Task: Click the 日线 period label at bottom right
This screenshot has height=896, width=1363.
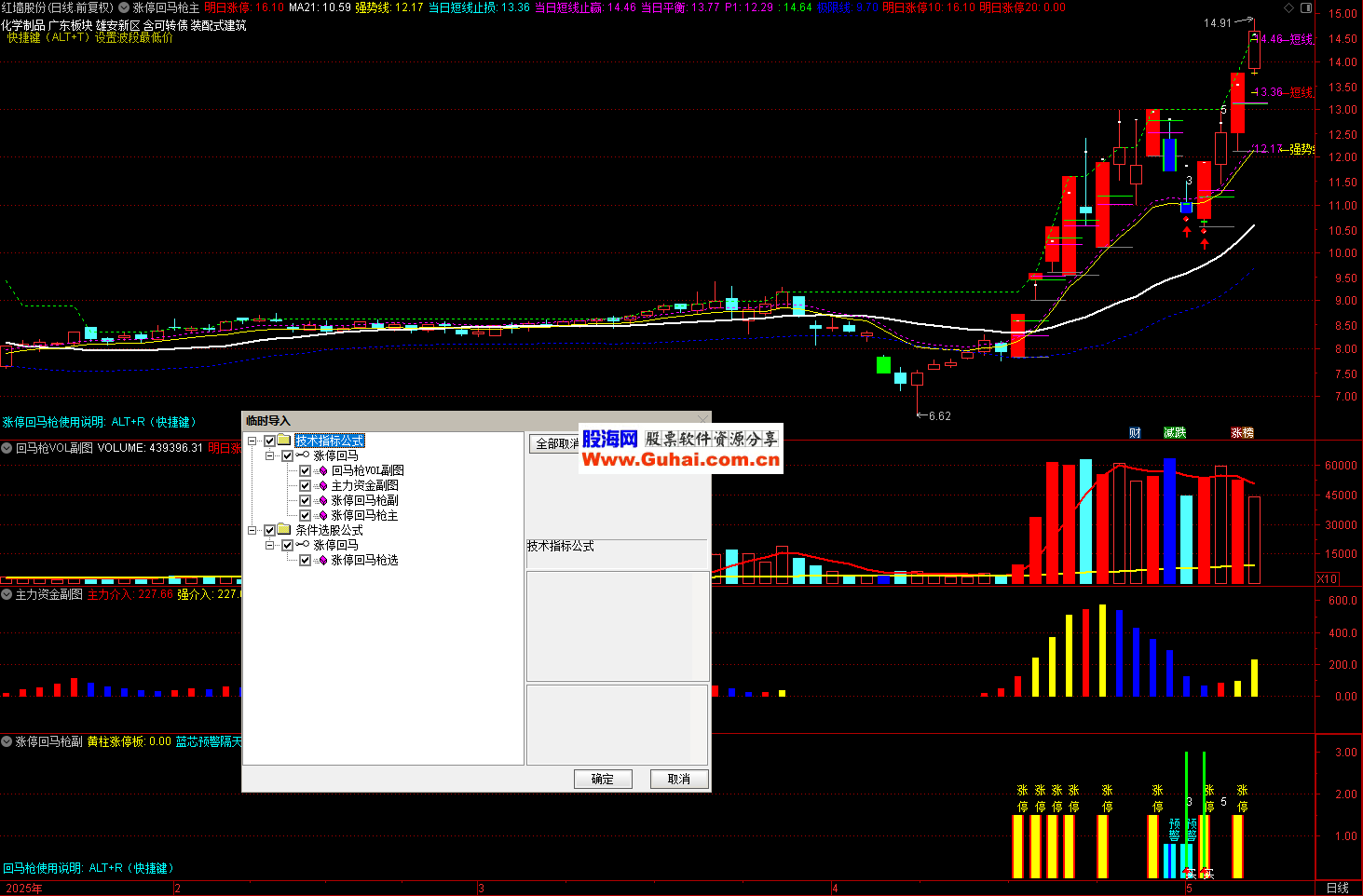Action: coord(1337,888)
